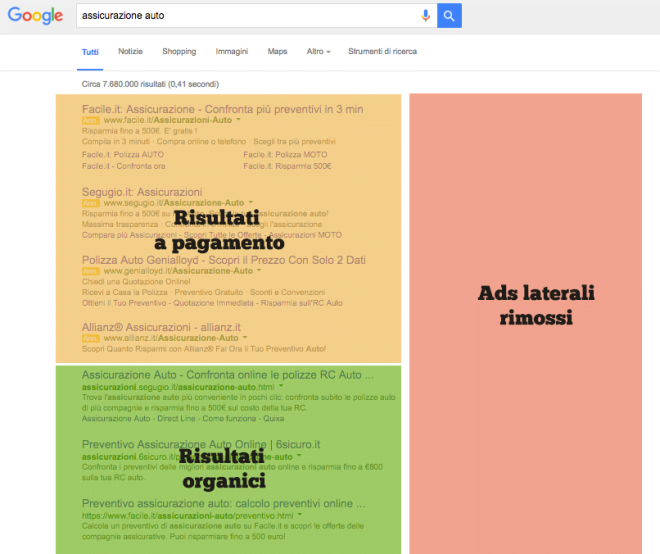Click Risparmia sull'RC Auto link

(x=301, y=303)
